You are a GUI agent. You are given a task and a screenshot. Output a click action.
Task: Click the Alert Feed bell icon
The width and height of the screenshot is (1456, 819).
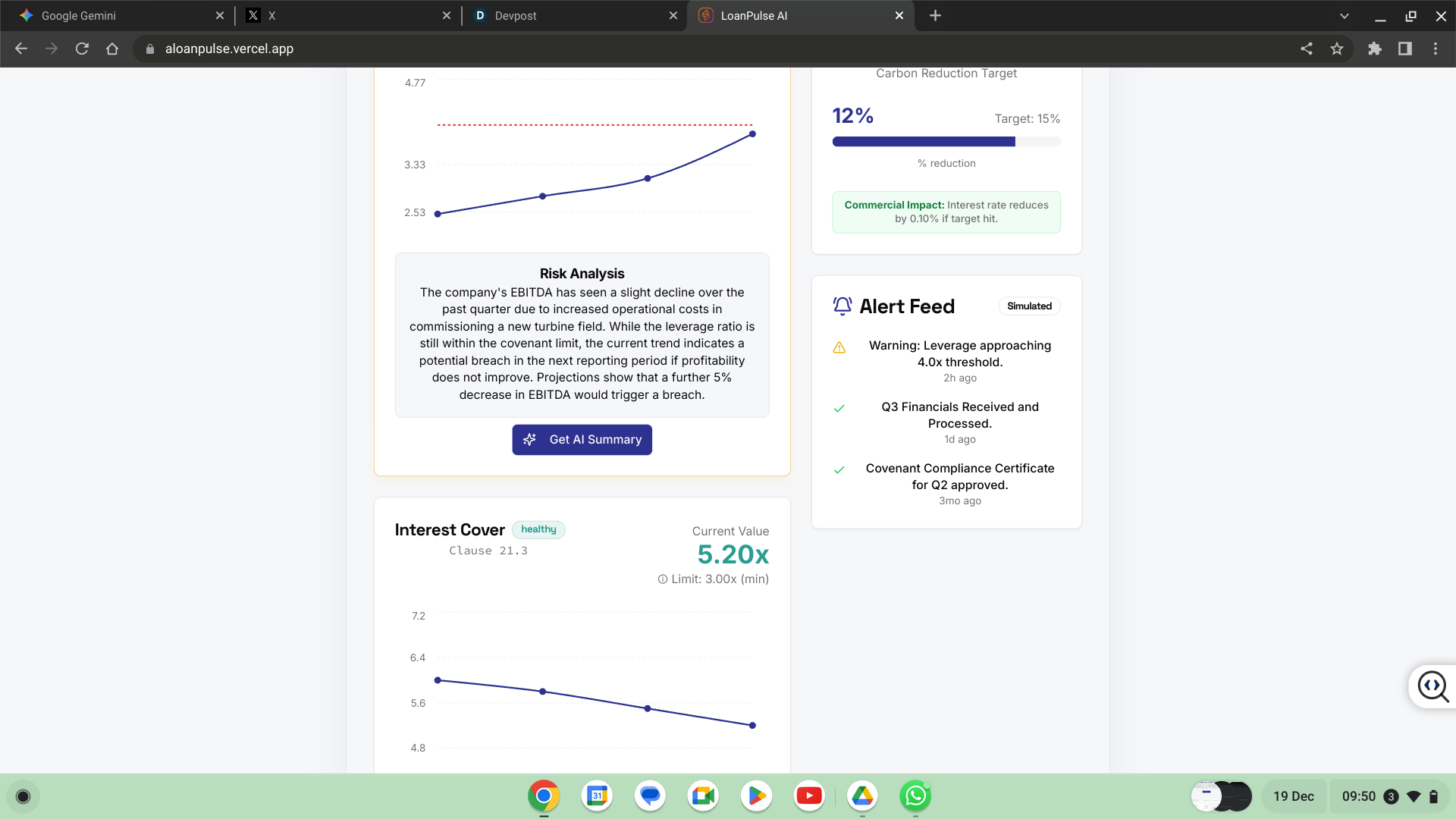click(842, 306)
